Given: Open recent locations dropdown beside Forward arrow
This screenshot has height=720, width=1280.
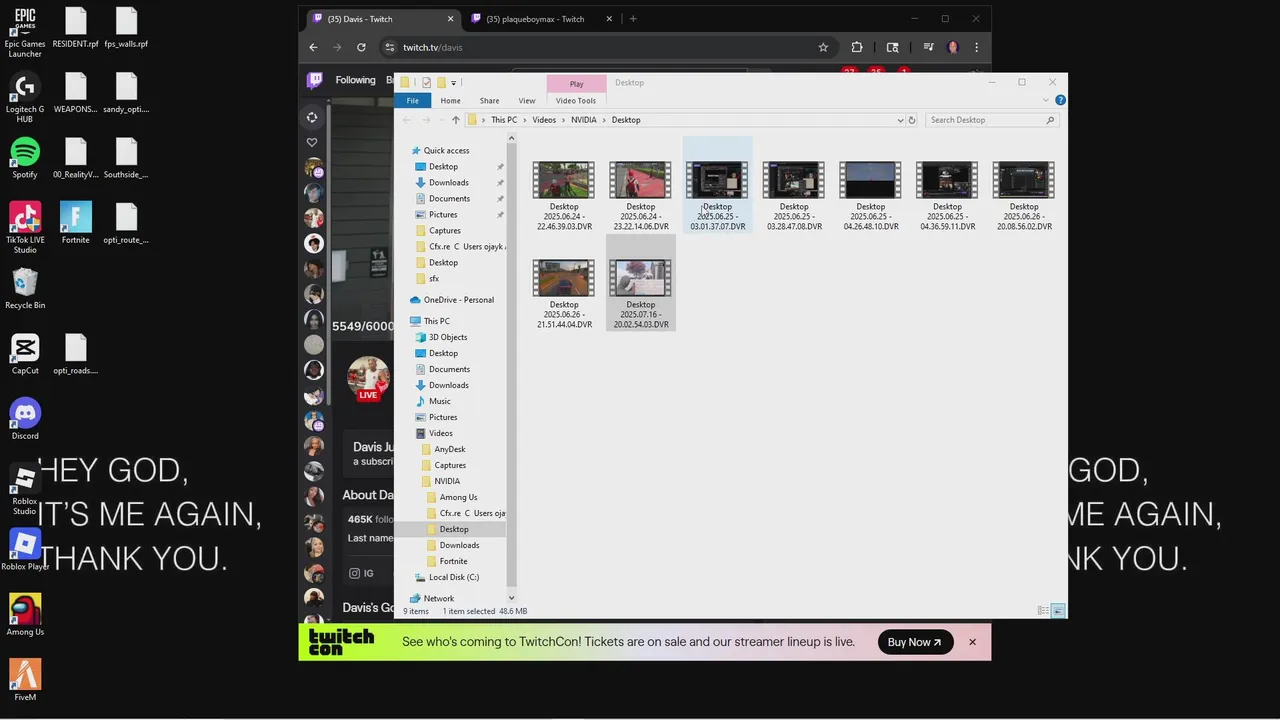Looking at the screenshot, I should (441, 120).
